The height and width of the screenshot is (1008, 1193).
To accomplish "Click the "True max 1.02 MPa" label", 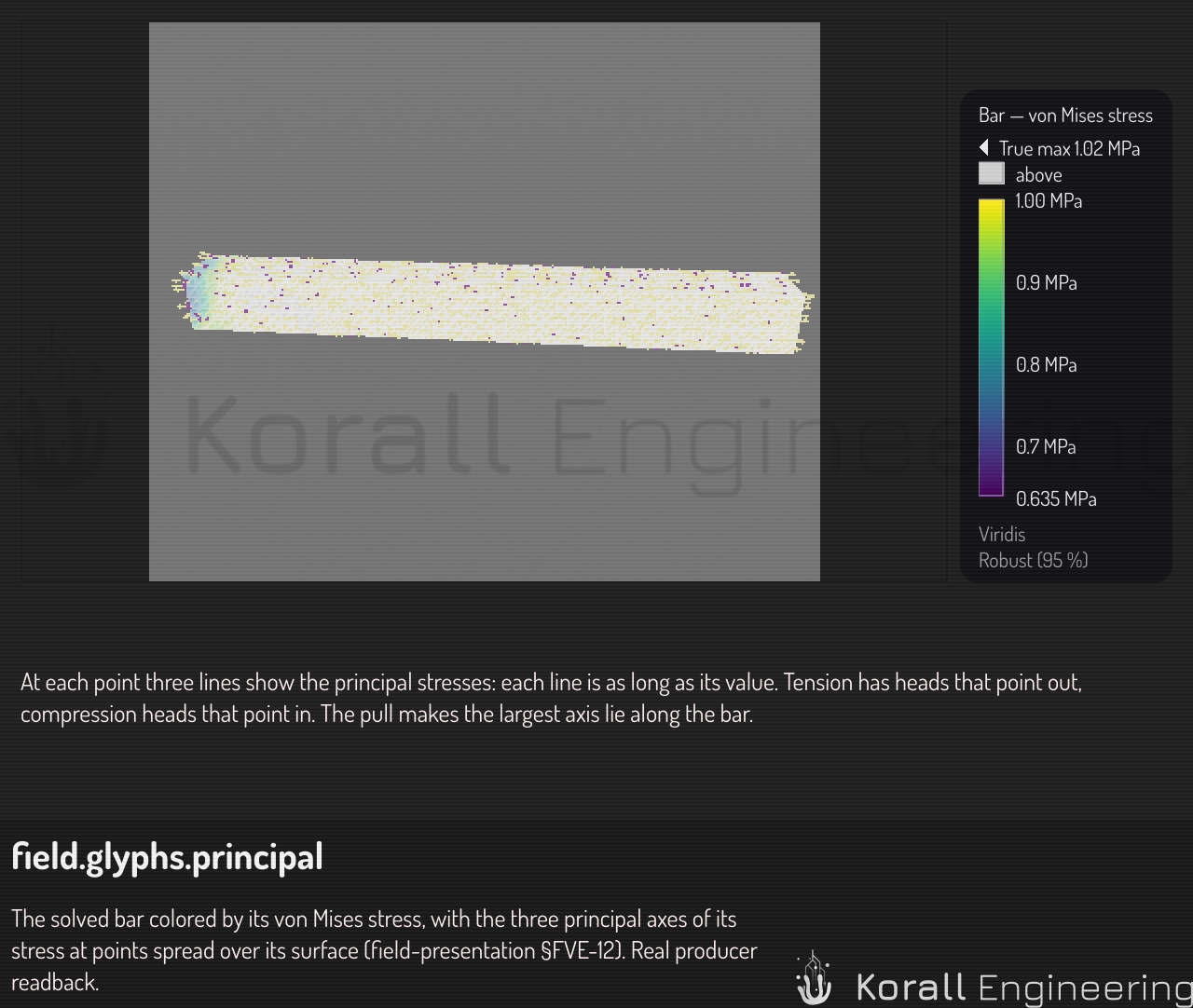I will click(1069, 148).
